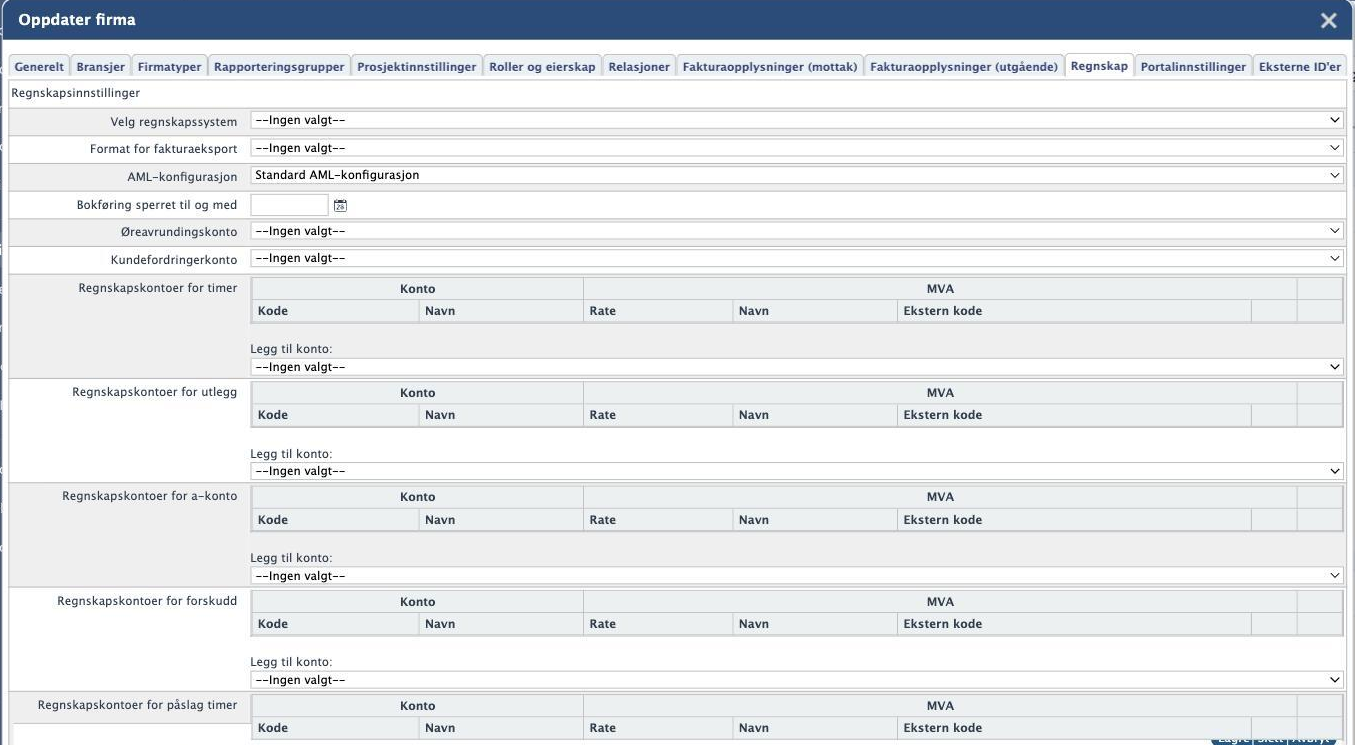
Task: Open Legg til konto dropdown for a-konto
Action: [796, 576]
